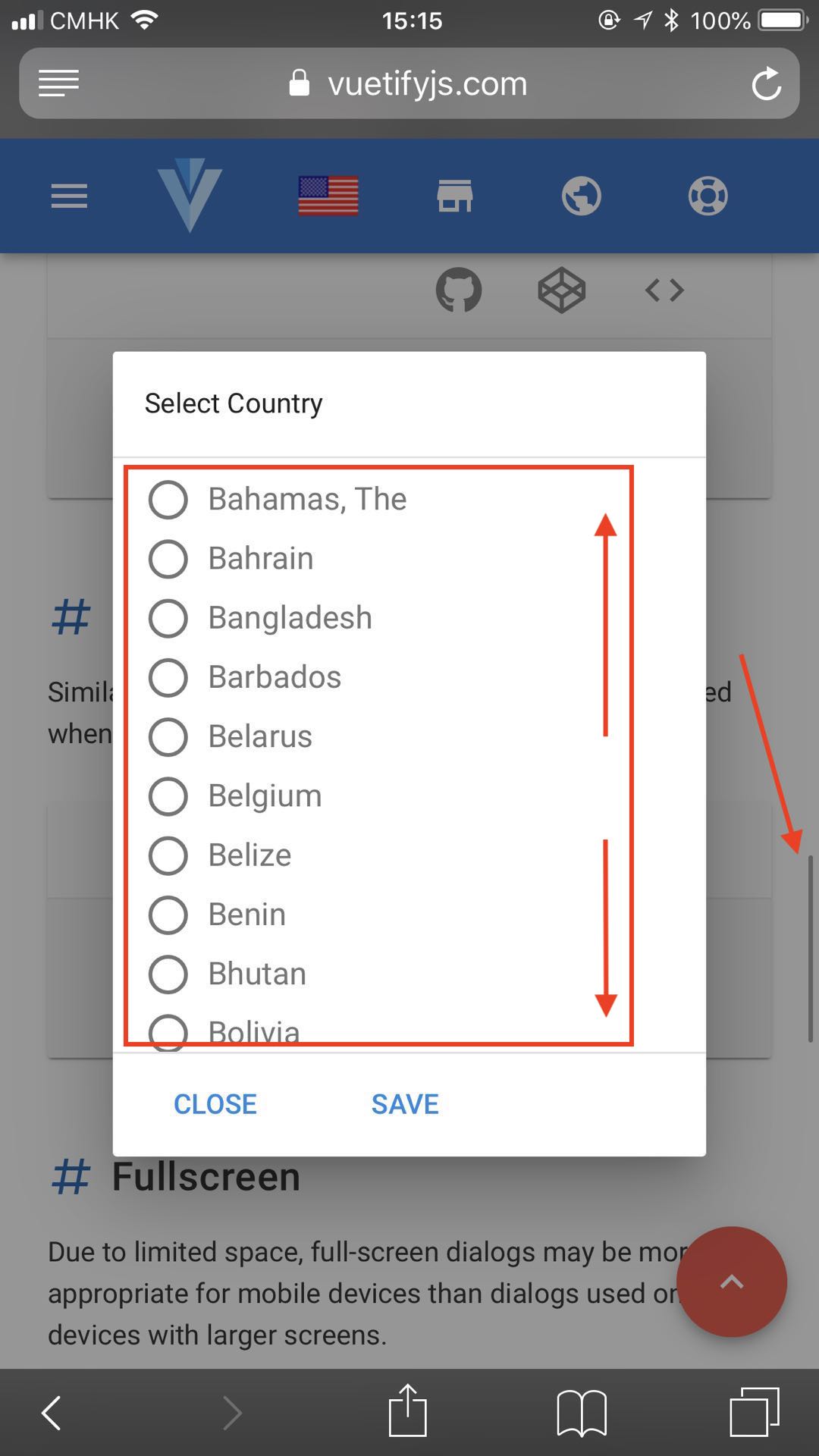Open the Vuetify store icon
819x1456 pixels.
click(456, 195)
